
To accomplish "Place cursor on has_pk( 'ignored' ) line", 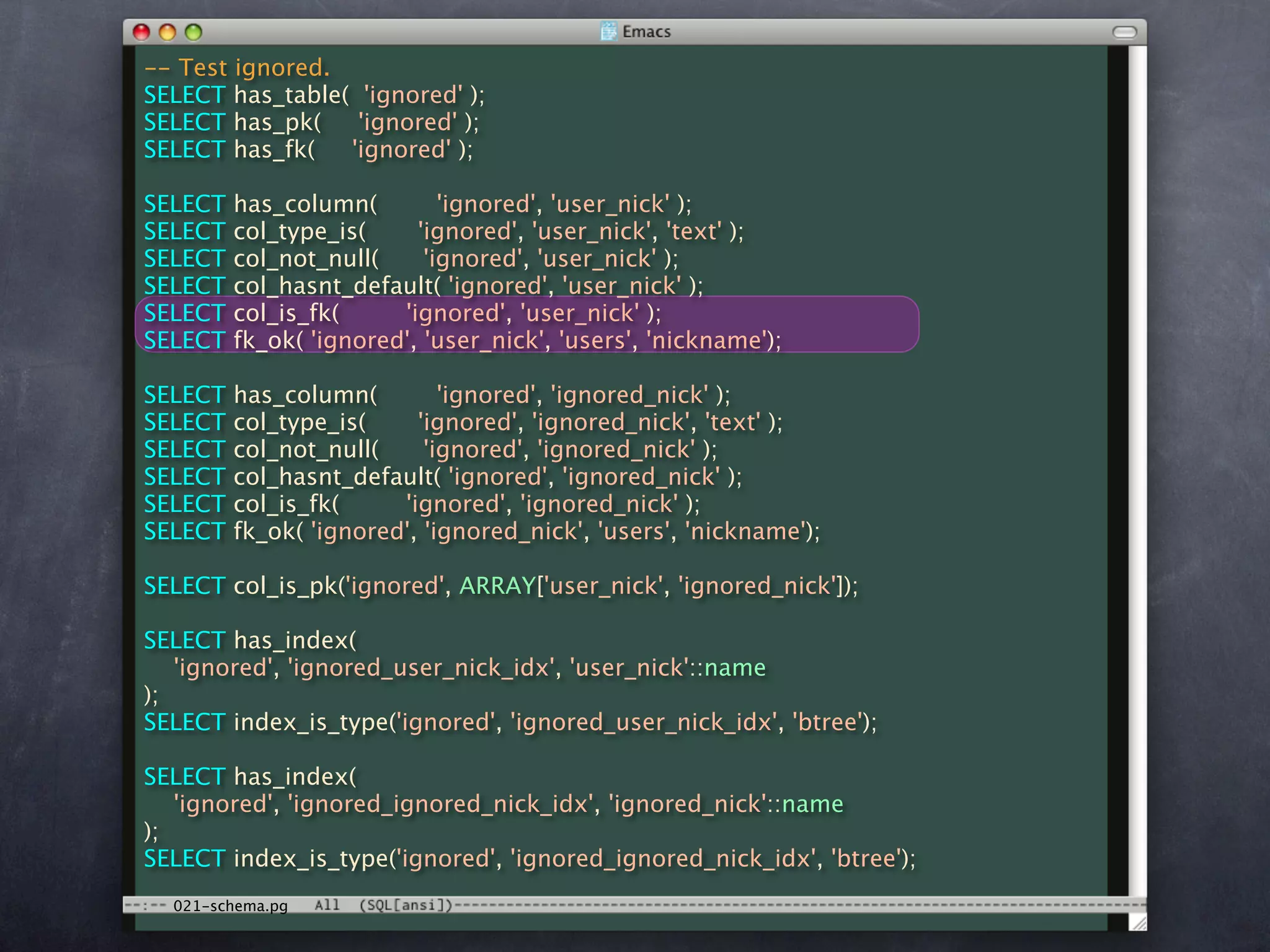I will tap(311, 122).
